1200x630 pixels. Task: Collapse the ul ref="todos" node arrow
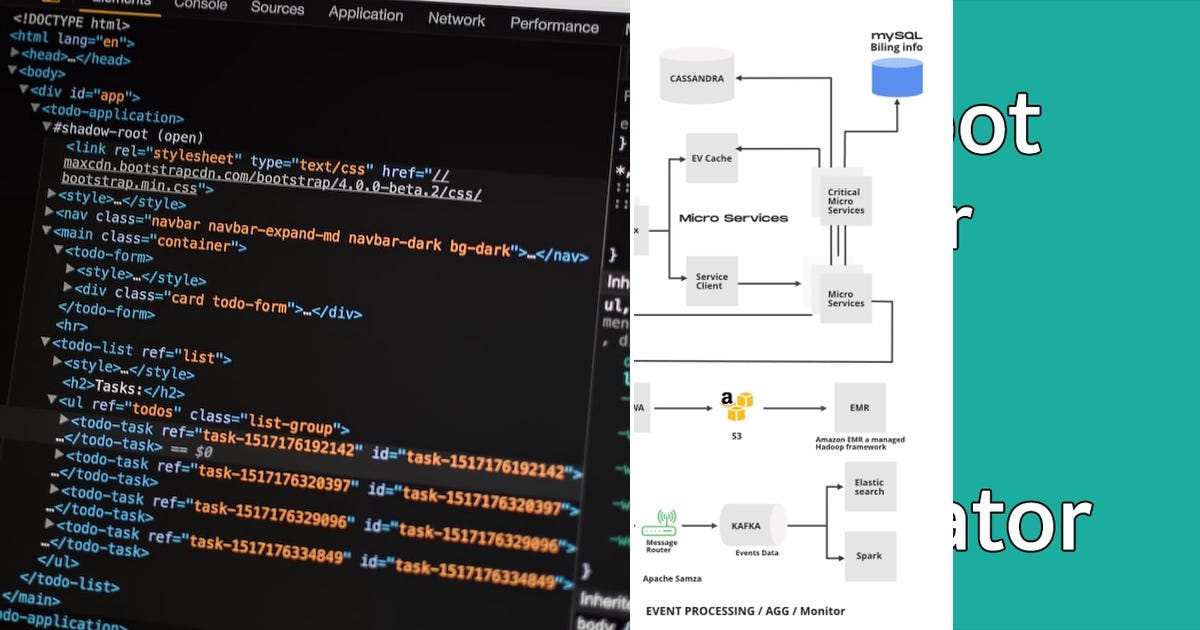tap(50, 400)
